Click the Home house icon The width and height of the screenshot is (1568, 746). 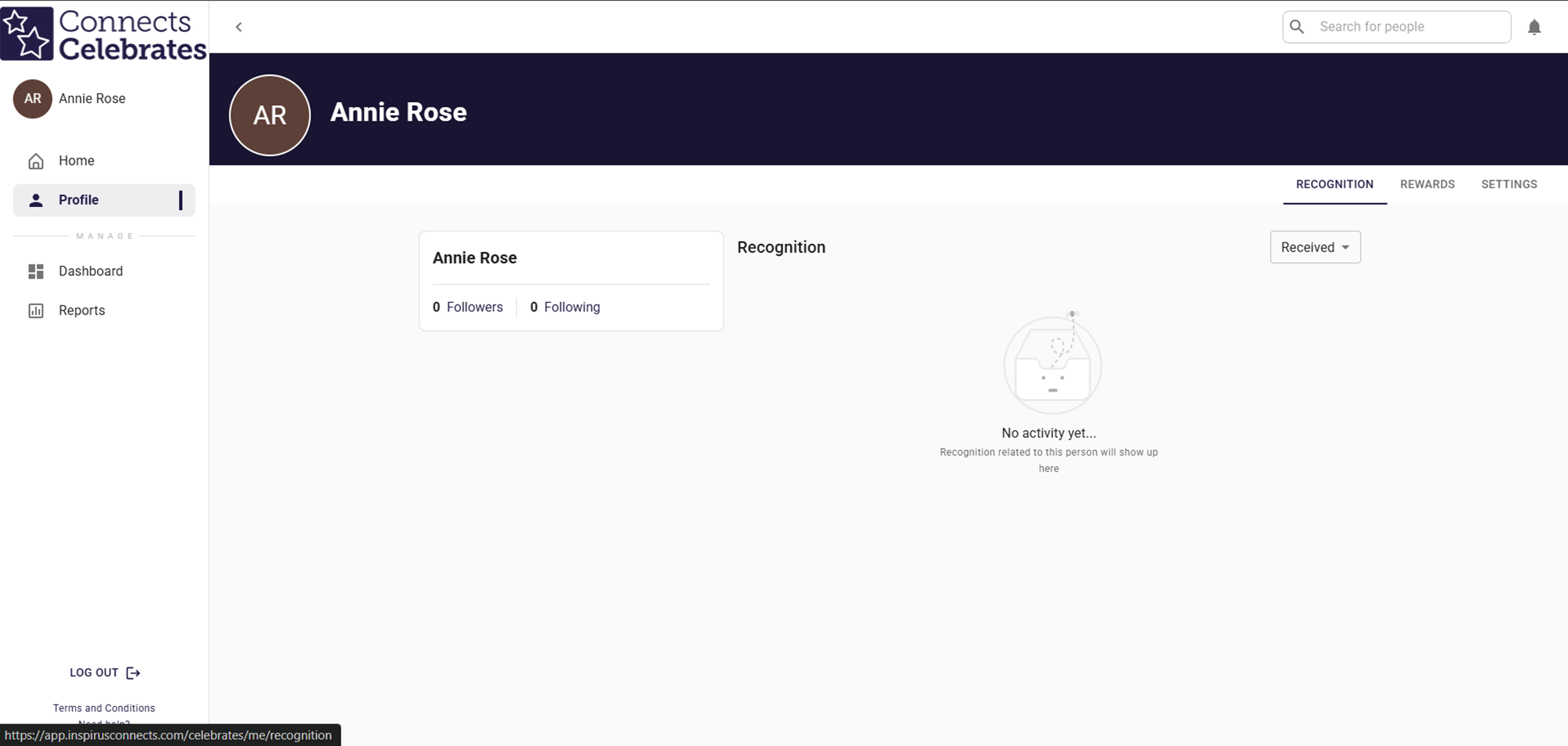coord(36,161)
